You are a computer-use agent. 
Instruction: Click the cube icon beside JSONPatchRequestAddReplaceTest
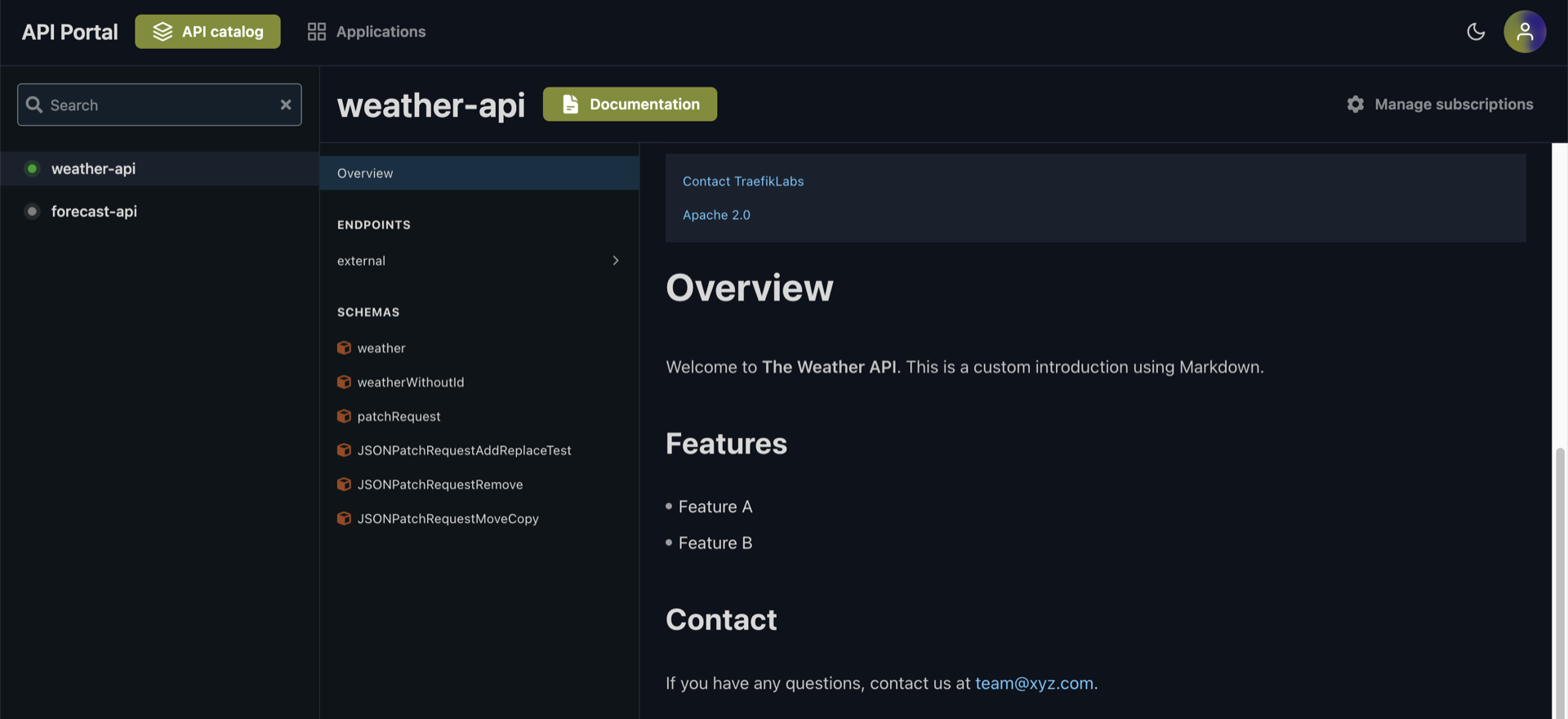pos(344,450)
